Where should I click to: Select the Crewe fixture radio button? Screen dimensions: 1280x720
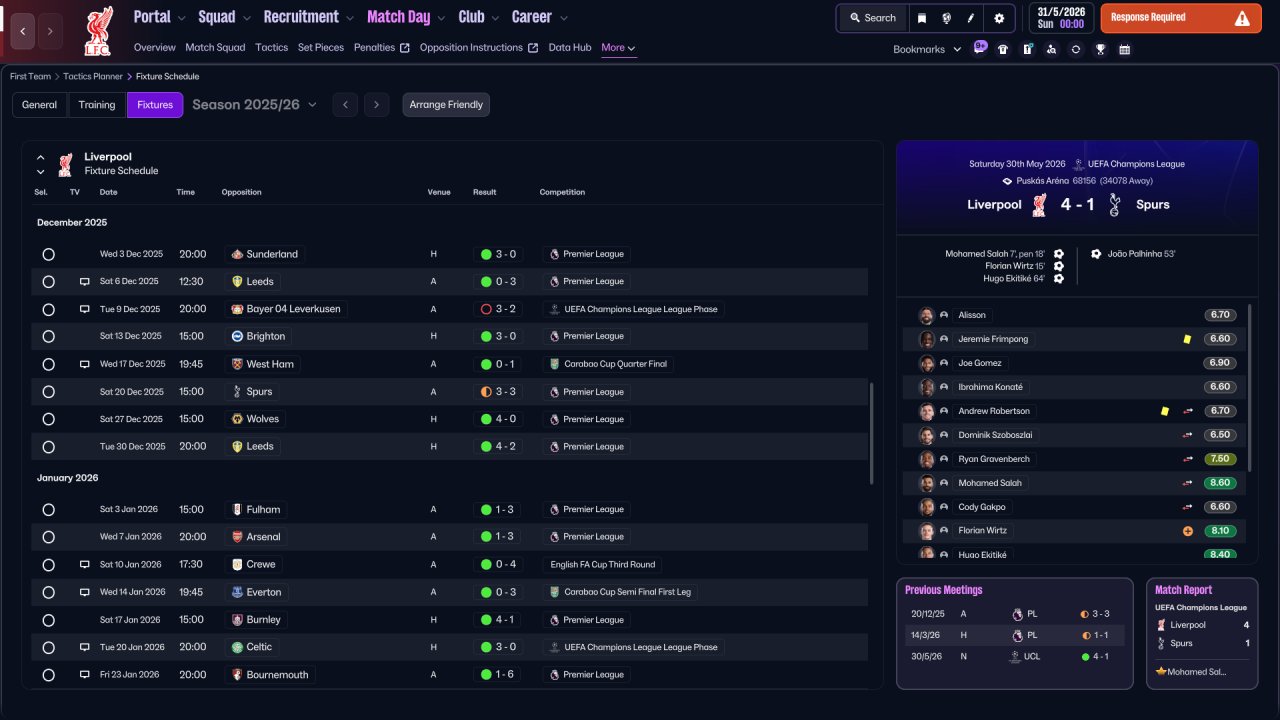48,564
